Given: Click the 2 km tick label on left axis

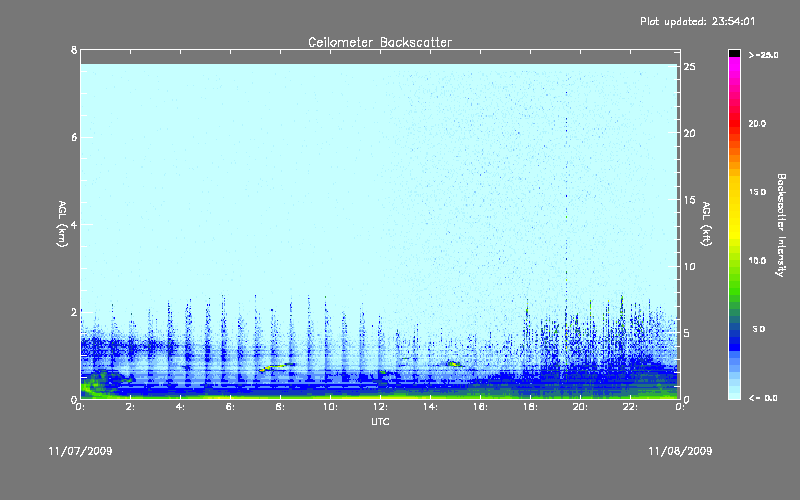Looking at the screenshot, I should [74, 312].
